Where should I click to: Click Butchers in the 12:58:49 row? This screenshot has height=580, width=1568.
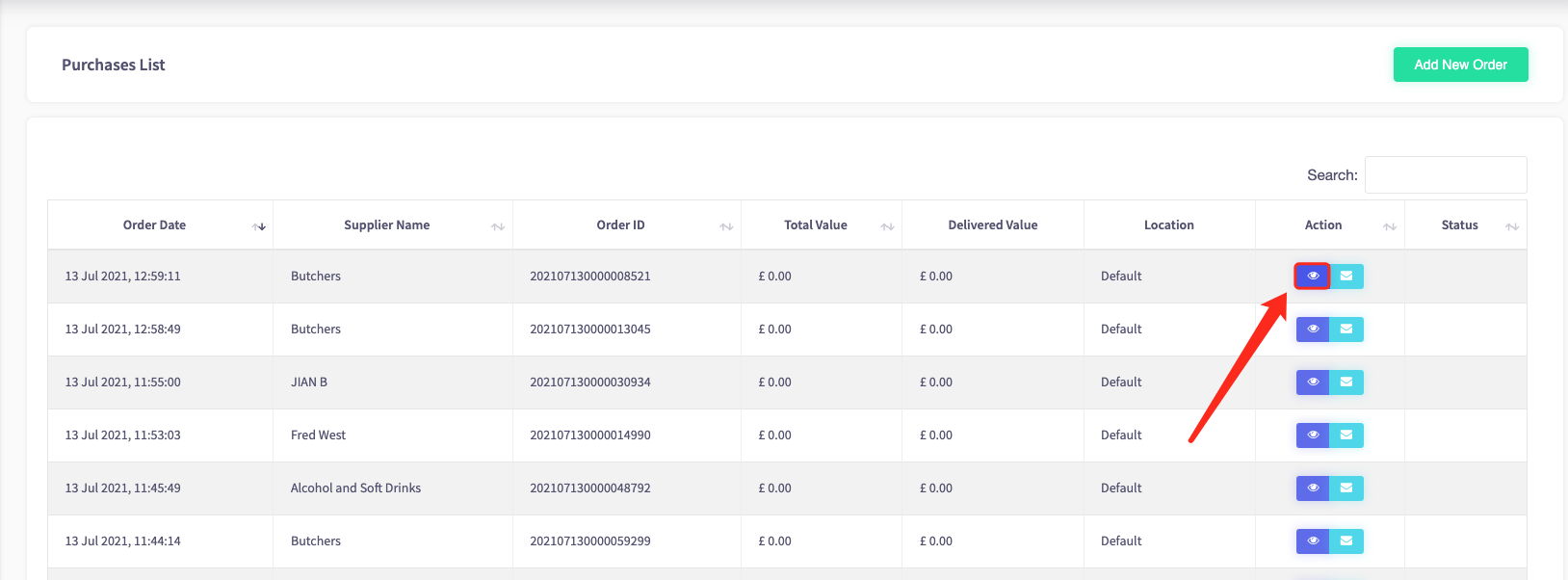[316, 330]
